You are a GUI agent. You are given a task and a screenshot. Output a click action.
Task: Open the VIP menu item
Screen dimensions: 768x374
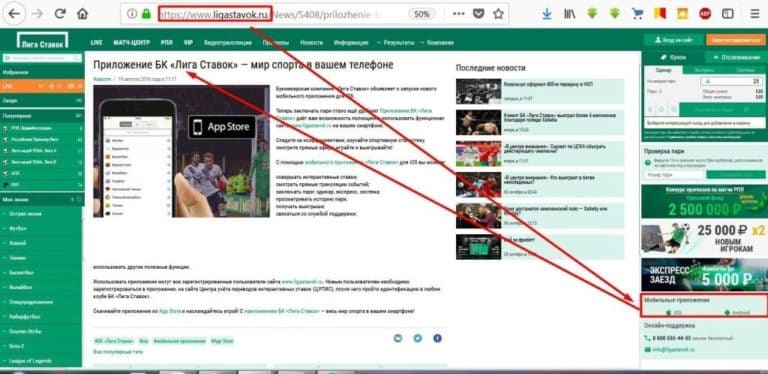pos(188,43)
